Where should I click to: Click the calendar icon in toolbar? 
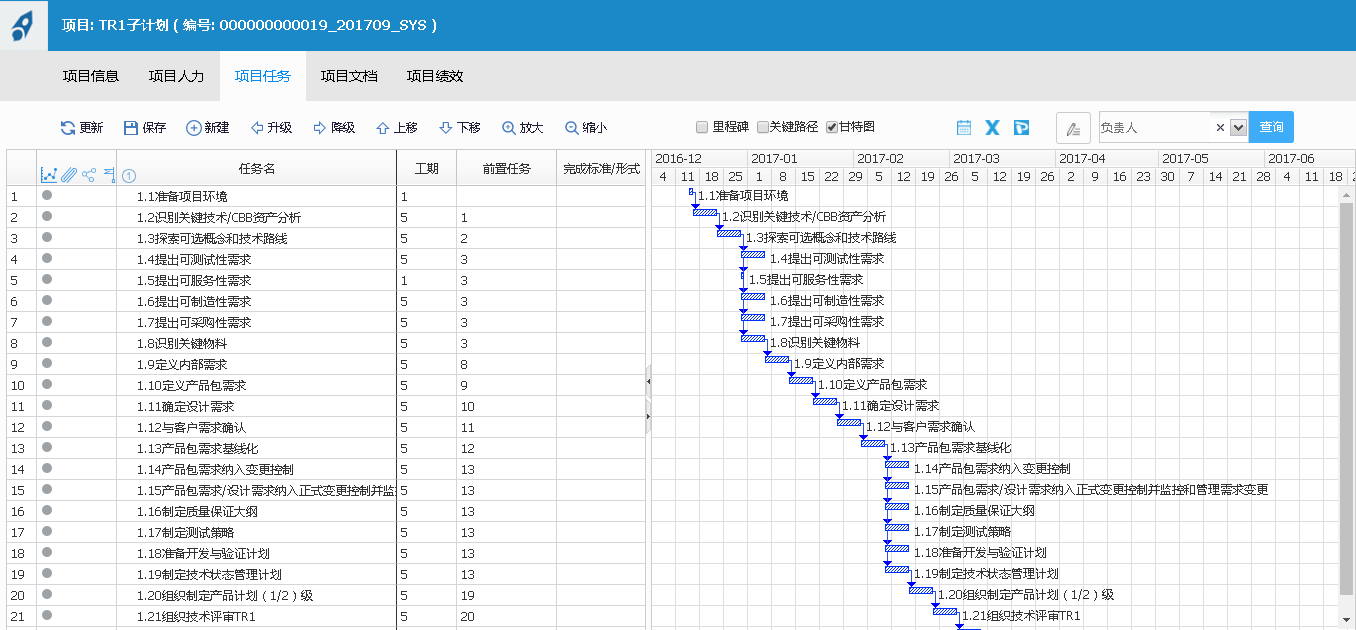point(964,128)
